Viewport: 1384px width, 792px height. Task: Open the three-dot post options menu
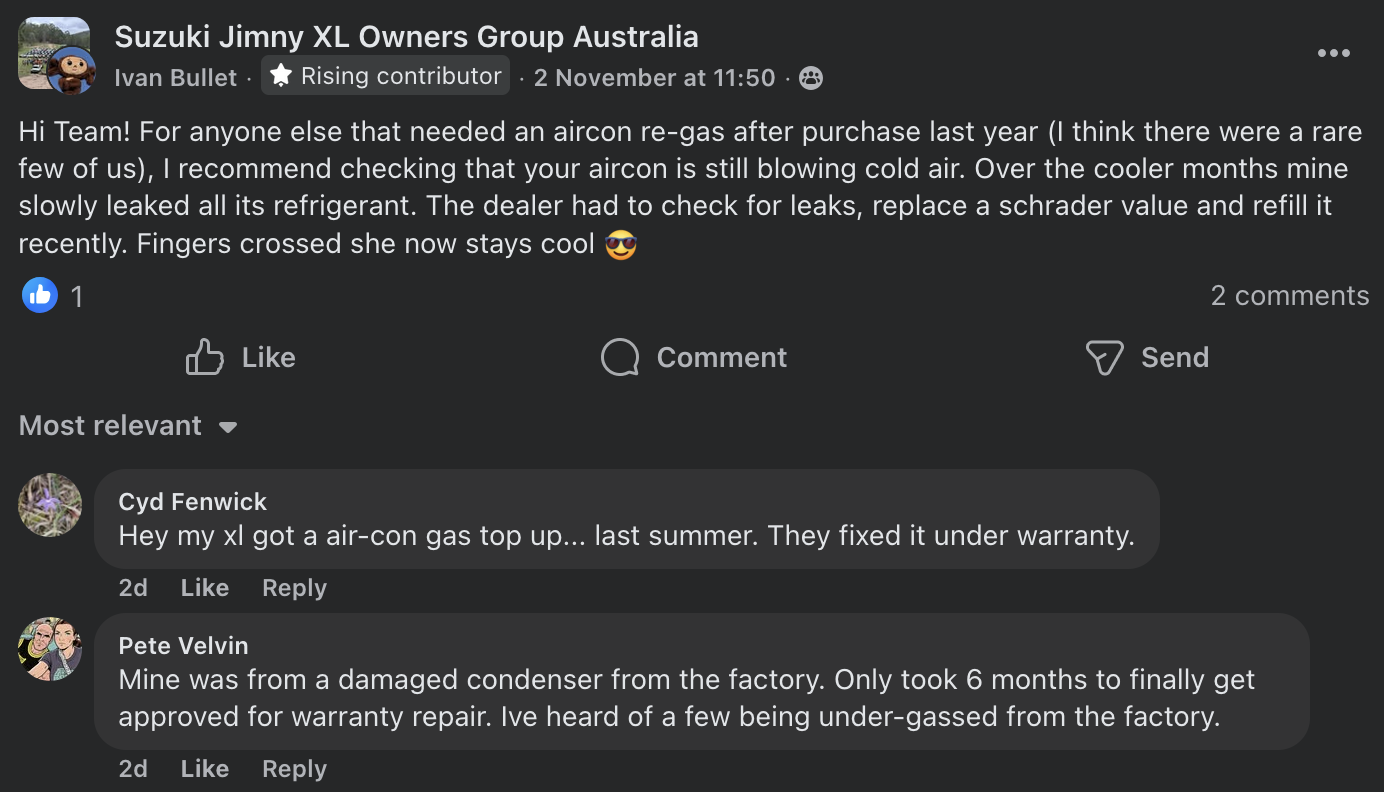(x=1333, y=54)
